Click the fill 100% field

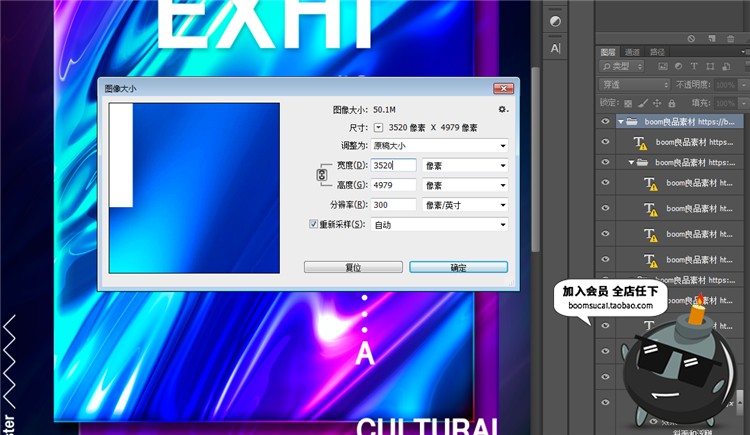[726, 103]
